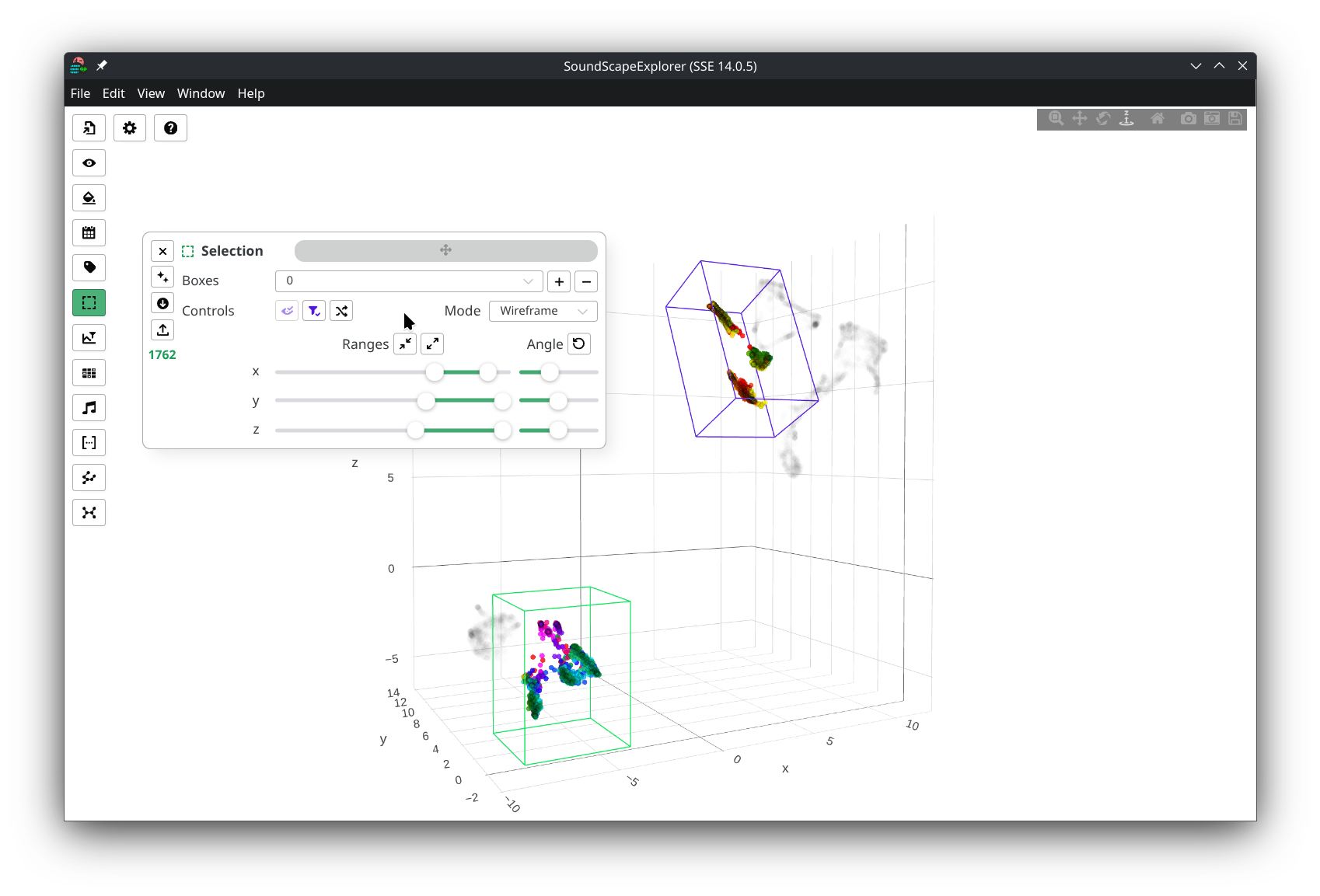The height and width of the screenshot is (896, 1320).
Task: Open the Boxes dropdown showing 0
Action: [409, 281]
